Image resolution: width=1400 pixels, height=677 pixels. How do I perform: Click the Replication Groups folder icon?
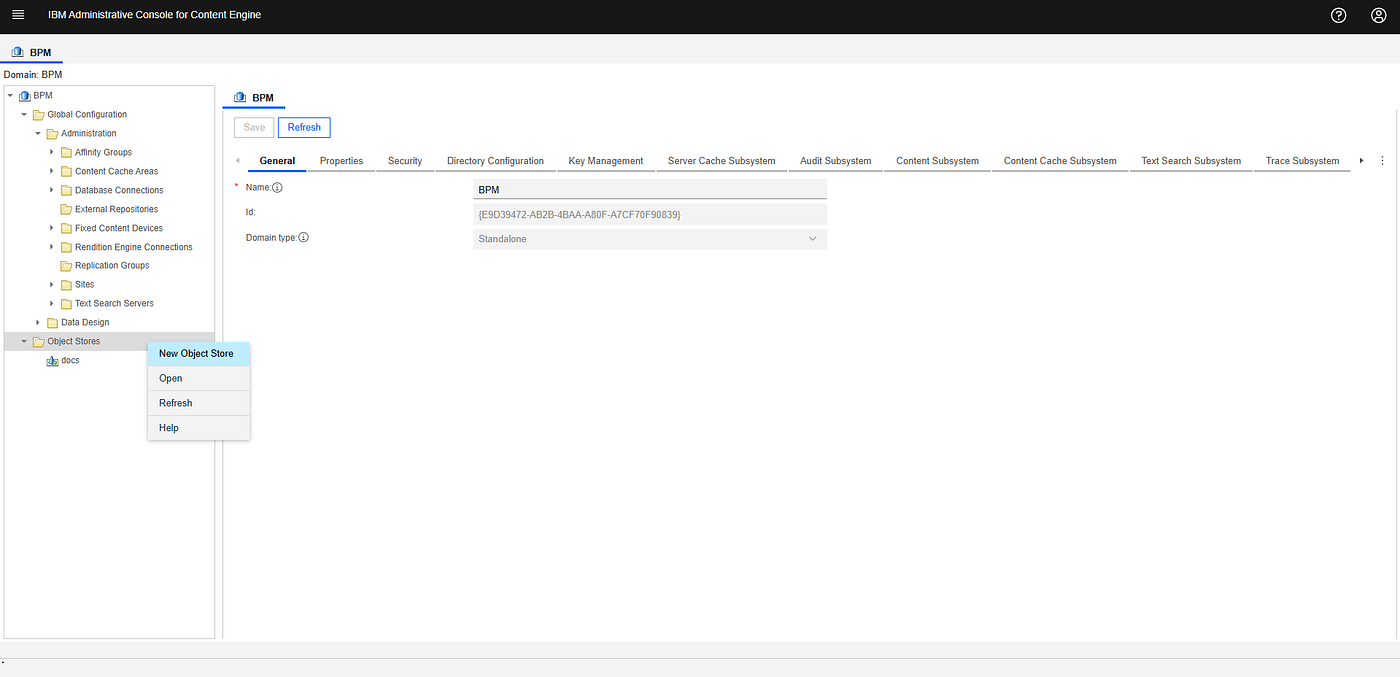tap(66, 266)
